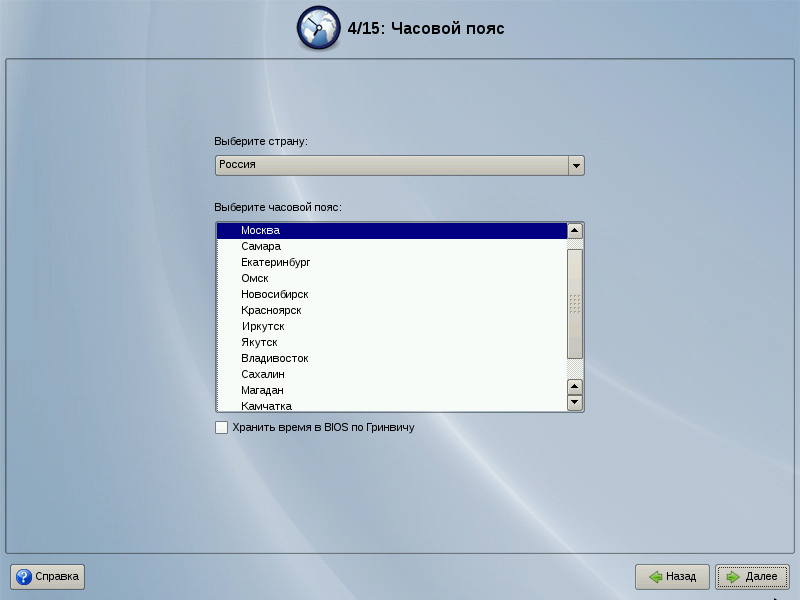Click the question mark Help icon
Screen dimensions: 800x600
pyautogui.click(x=24, y=577)
